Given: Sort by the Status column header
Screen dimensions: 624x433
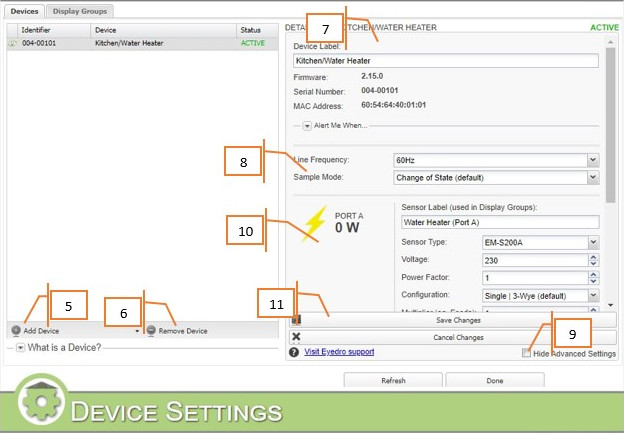Looking at the screenshot, I should (257, 30).
